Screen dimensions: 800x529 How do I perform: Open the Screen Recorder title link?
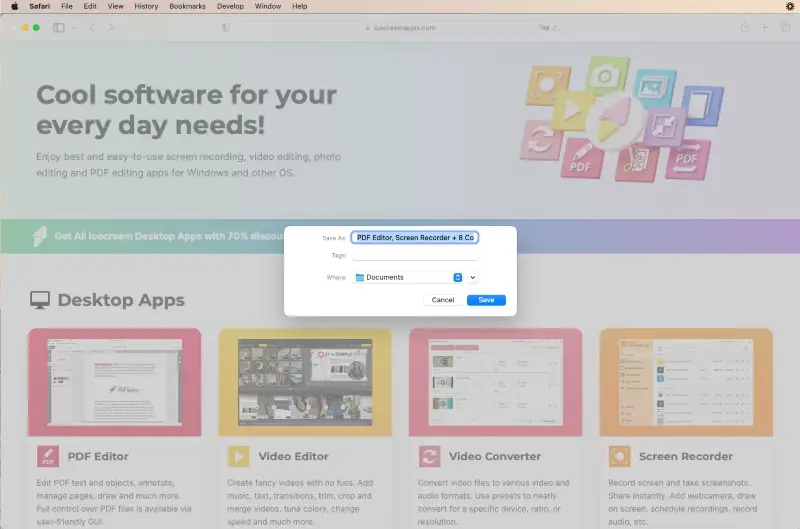pyautogui.click(x=686, y=457)
